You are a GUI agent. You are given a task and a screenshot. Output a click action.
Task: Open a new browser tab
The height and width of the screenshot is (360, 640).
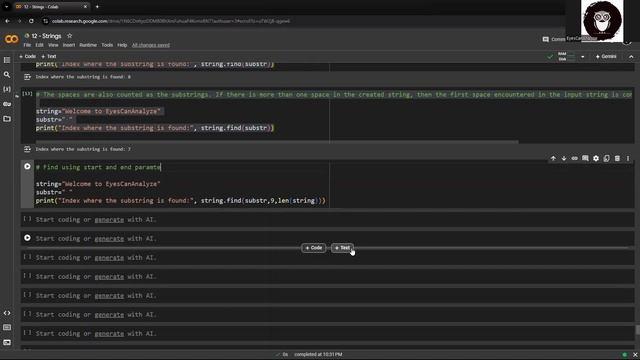tap(97, 7)
